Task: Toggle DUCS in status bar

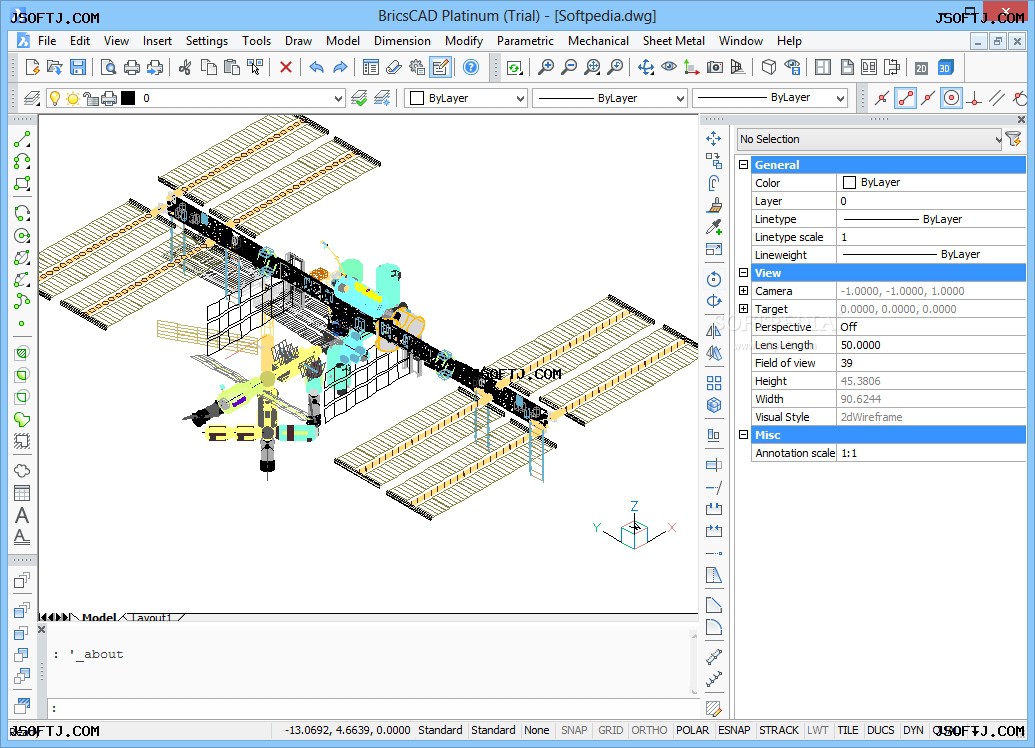Action: [881, 730]
